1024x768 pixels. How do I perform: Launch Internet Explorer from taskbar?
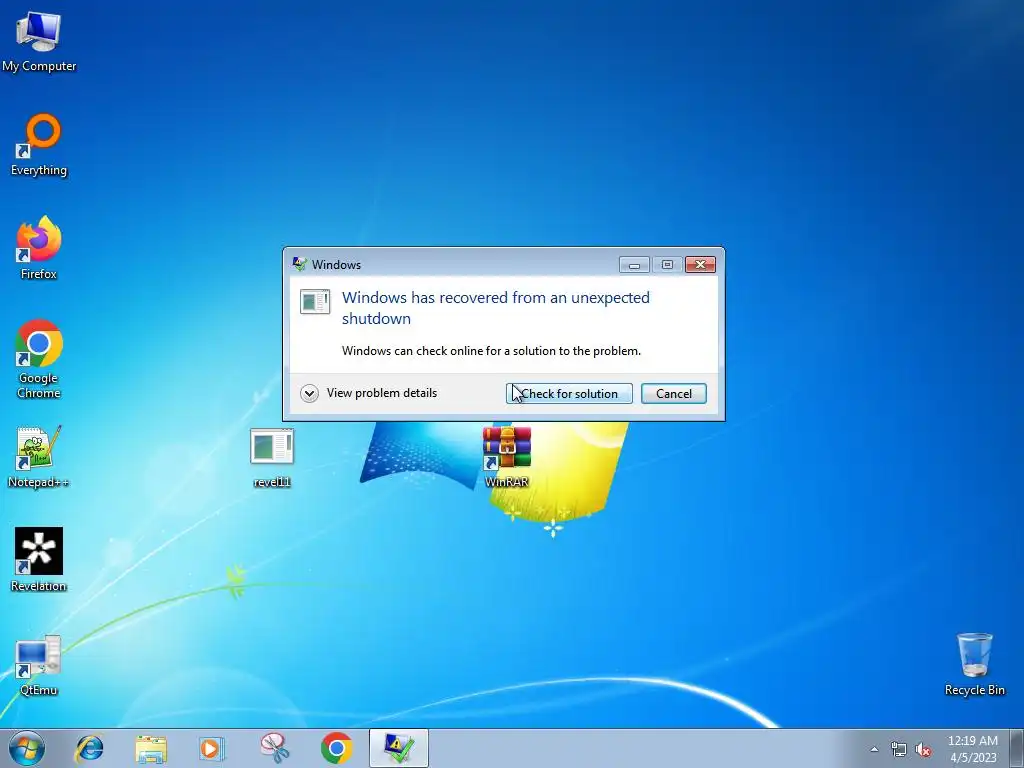coord(89,748)
